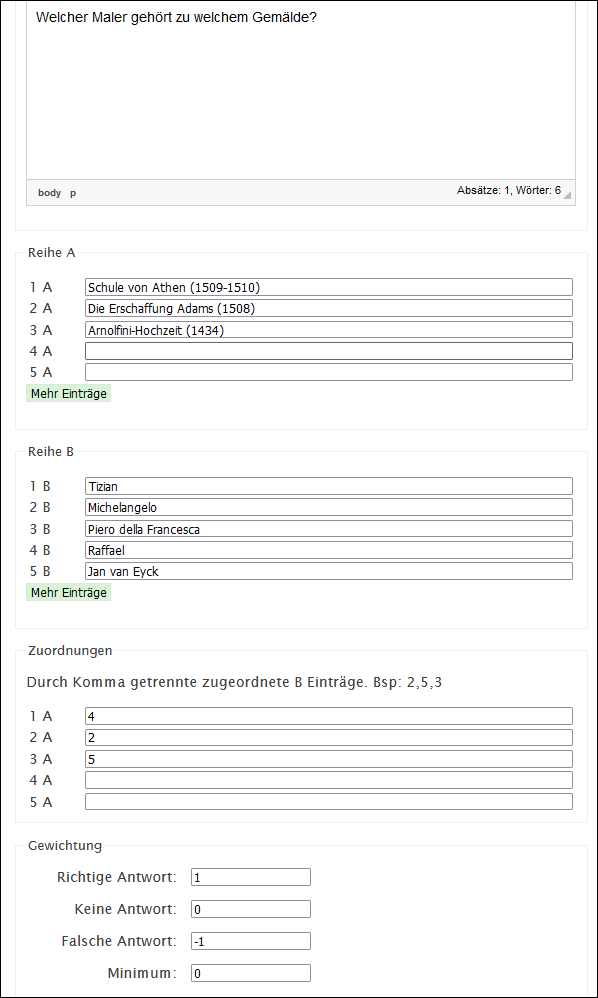
Task: Click the Richtige Antwort weight field
Action: point(251,877)
